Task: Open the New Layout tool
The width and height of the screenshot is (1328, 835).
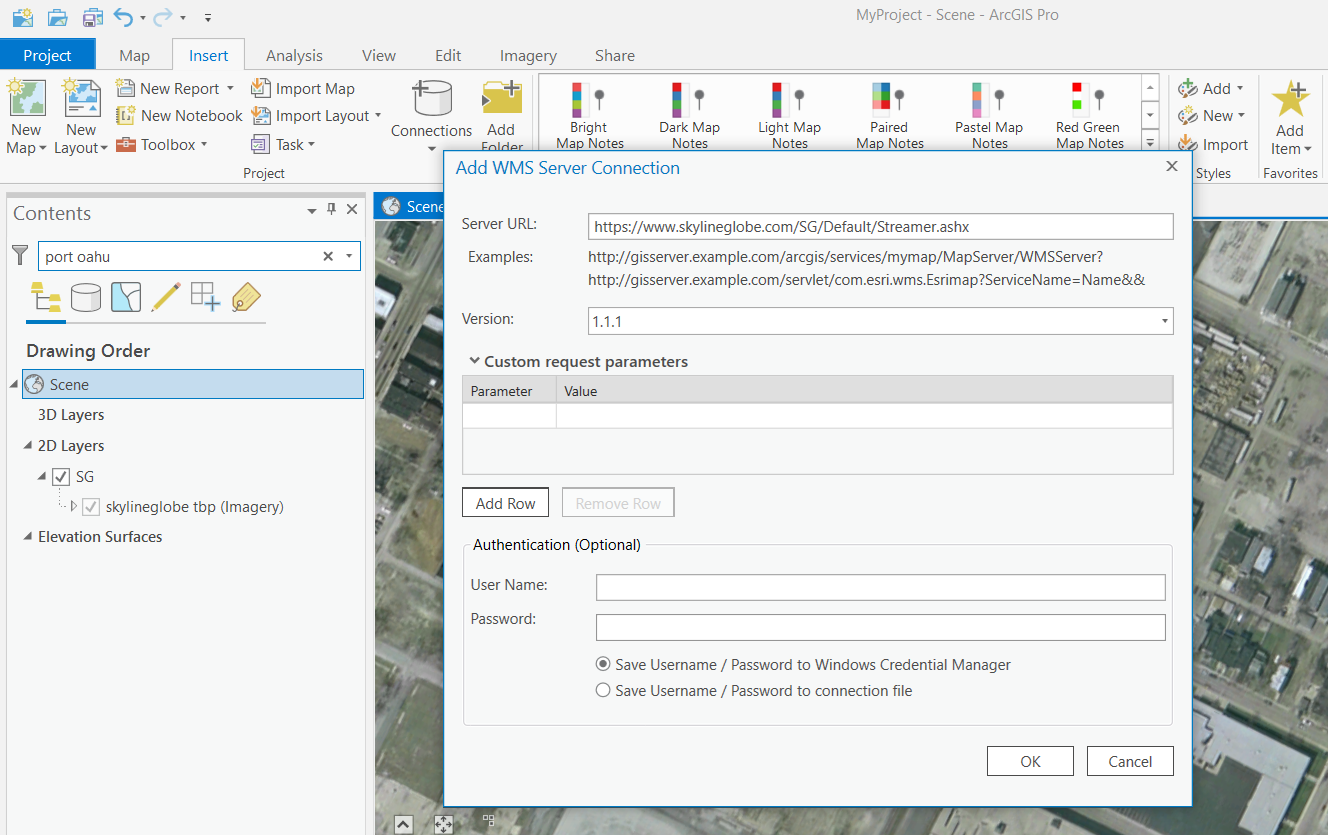Action: tap(81, 117)
